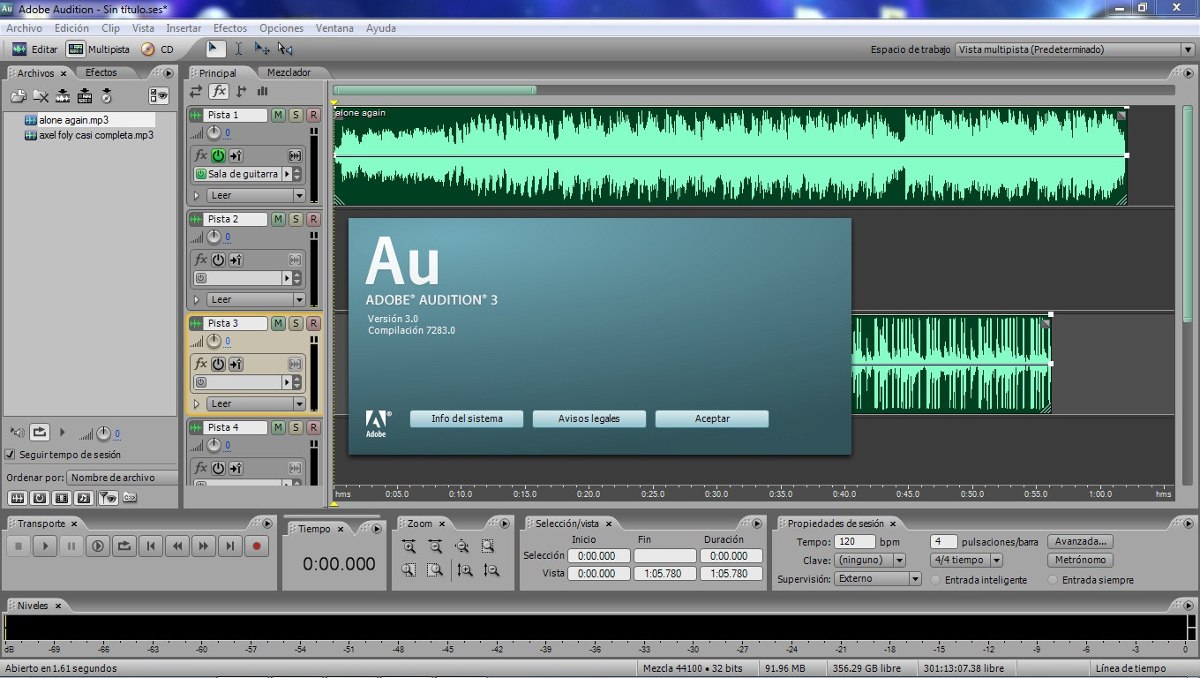The image size is (1200, 678).
Task: Switch to the Mezclador tab
Action: point(289,72)
